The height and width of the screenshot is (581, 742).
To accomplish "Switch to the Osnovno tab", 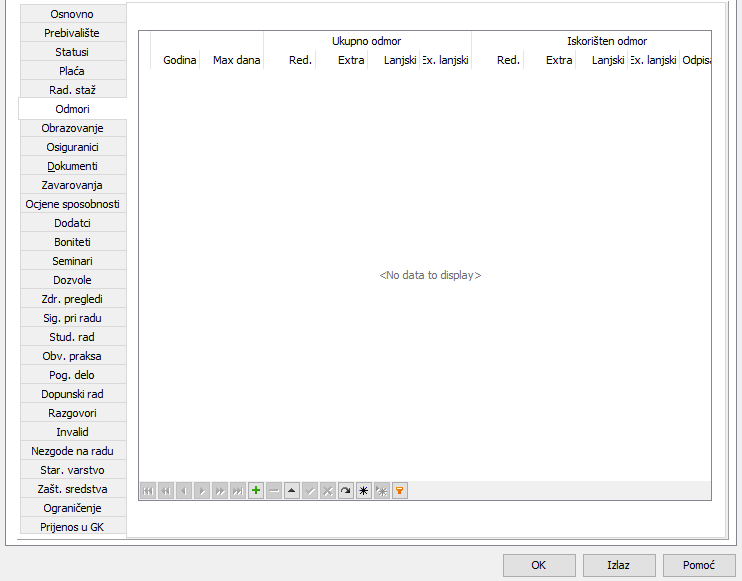I will coord(72,14).
